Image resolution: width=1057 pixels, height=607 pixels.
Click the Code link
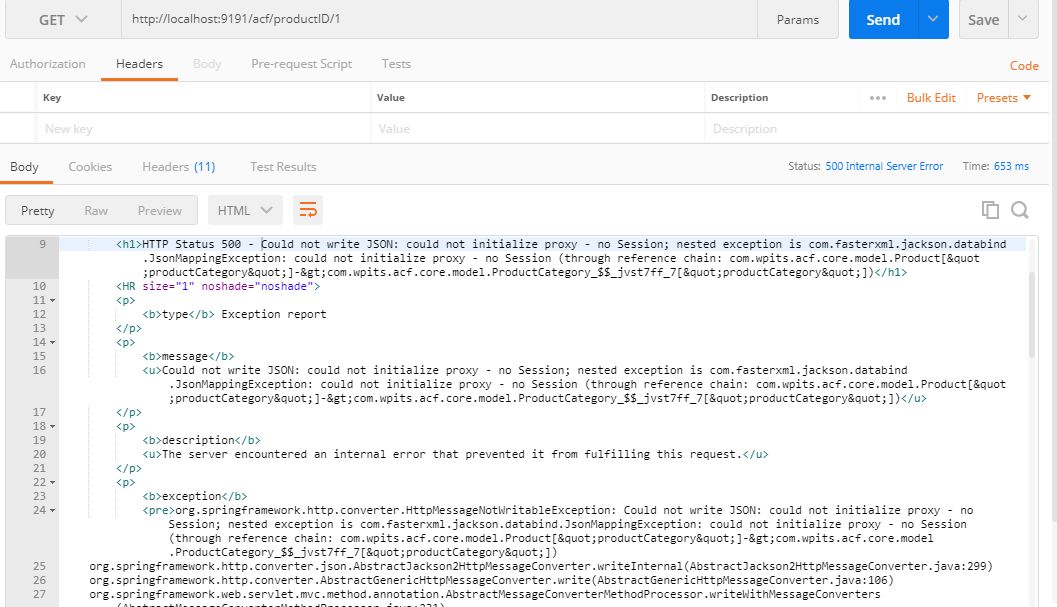point(1023,65)
